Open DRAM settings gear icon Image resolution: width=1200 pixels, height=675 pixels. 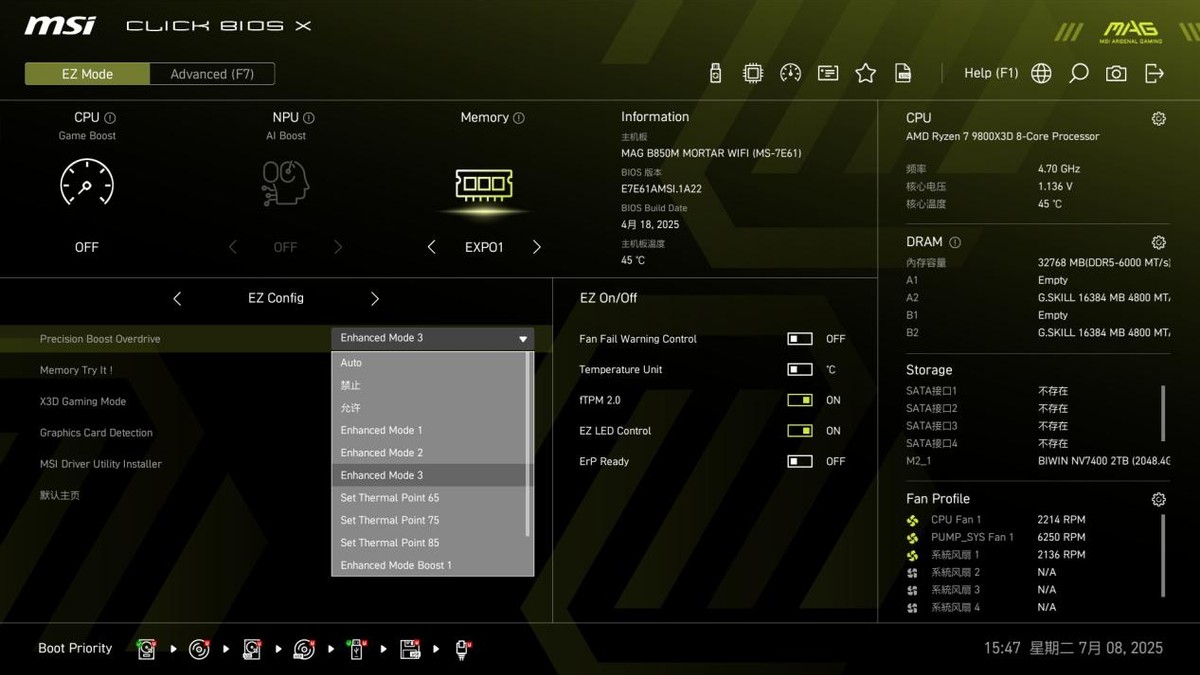click(x=1158, y=242)
